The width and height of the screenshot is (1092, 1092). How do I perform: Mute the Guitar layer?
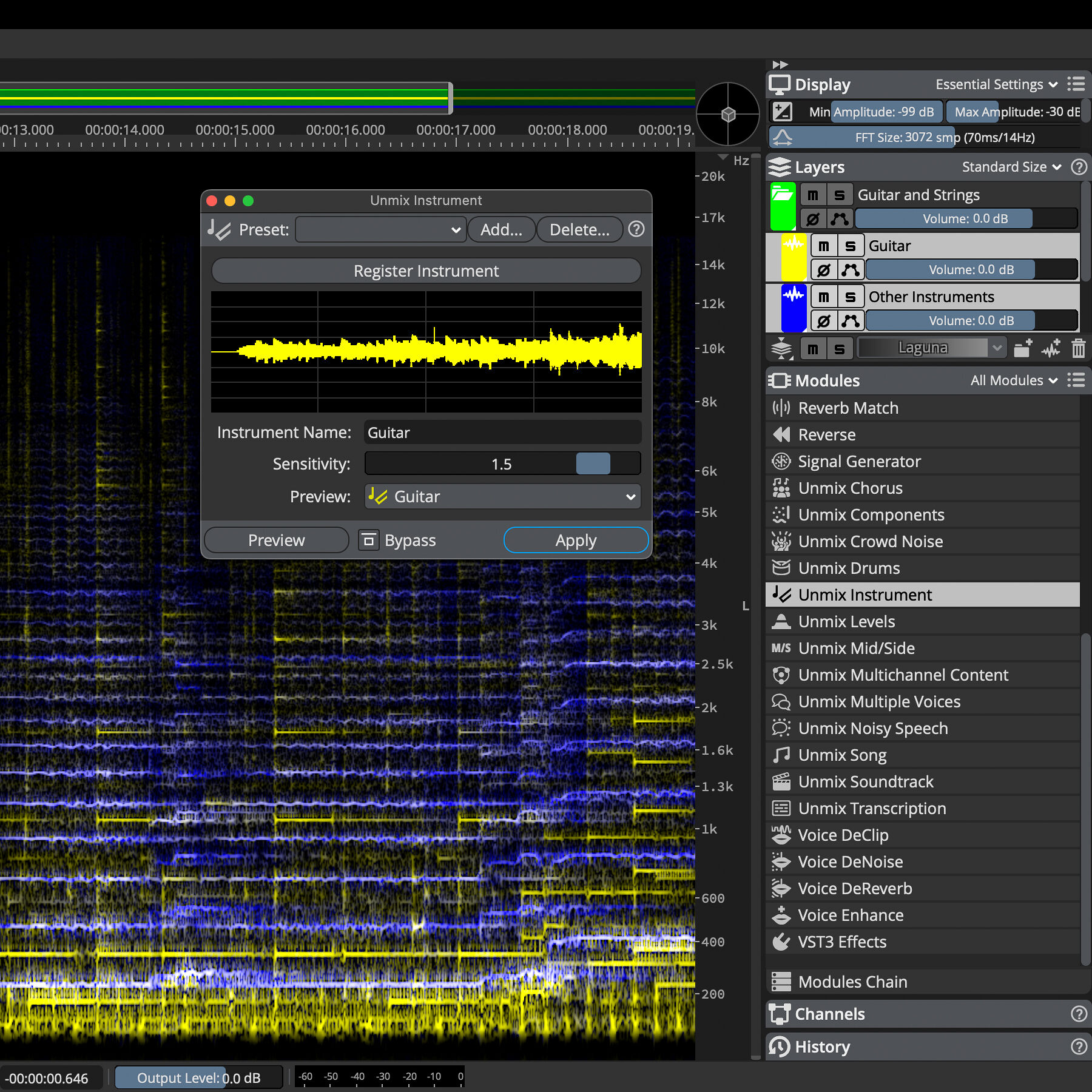[x=823, y=246]
